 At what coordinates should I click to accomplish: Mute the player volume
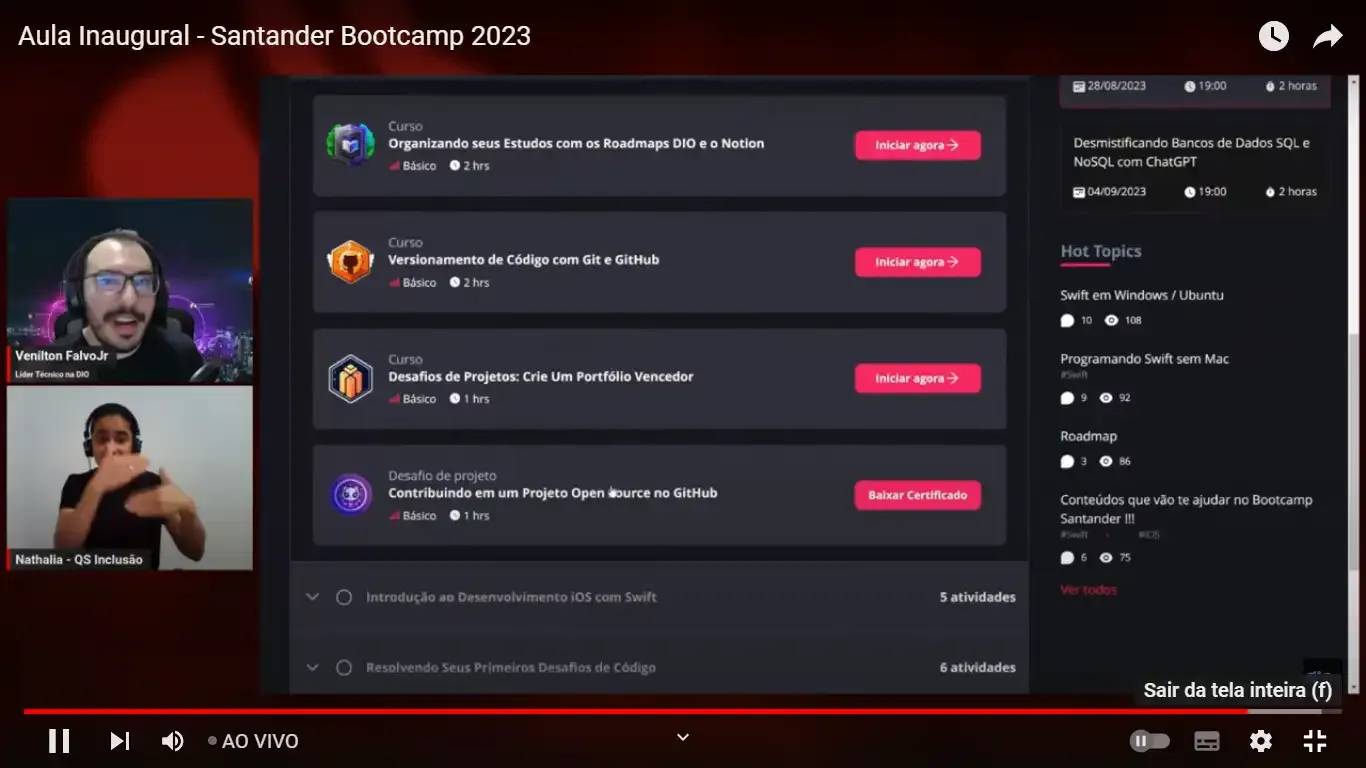tap(173, 741)
